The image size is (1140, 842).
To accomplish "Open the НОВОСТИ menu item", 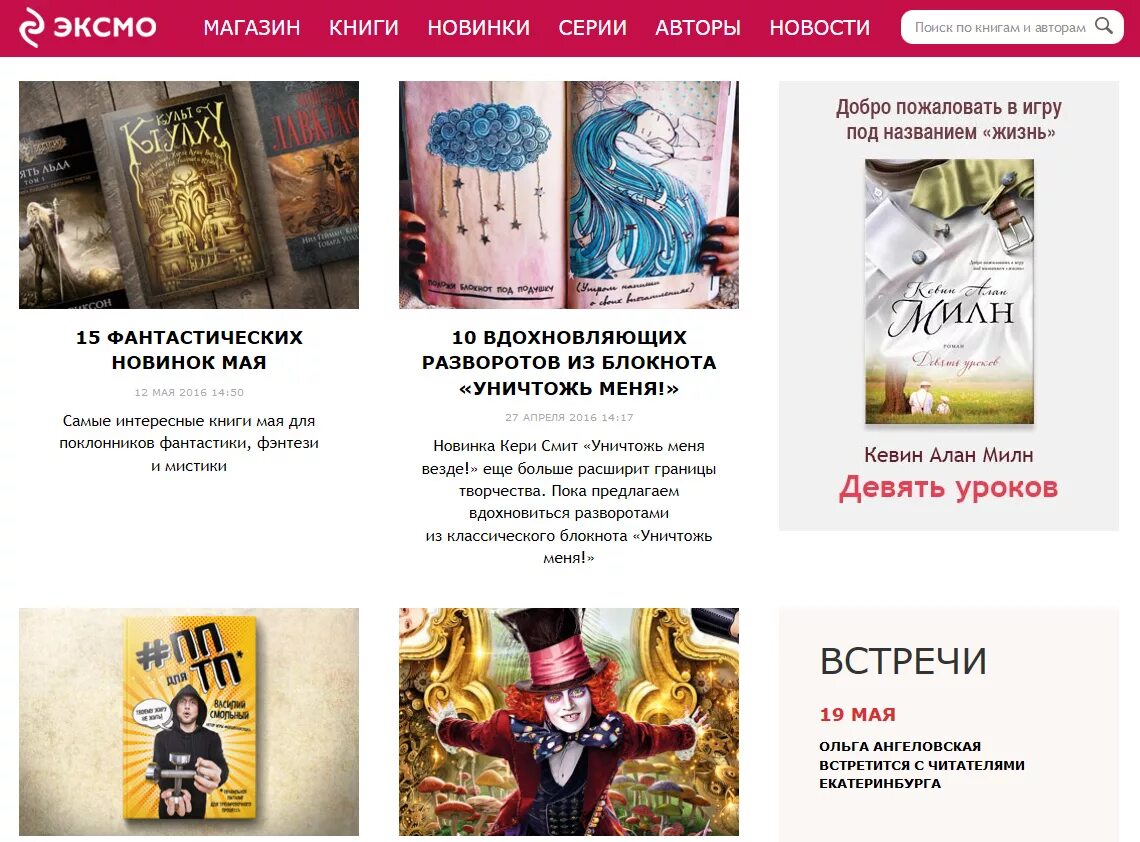I will pyautogui.click(x=819, y=28).
